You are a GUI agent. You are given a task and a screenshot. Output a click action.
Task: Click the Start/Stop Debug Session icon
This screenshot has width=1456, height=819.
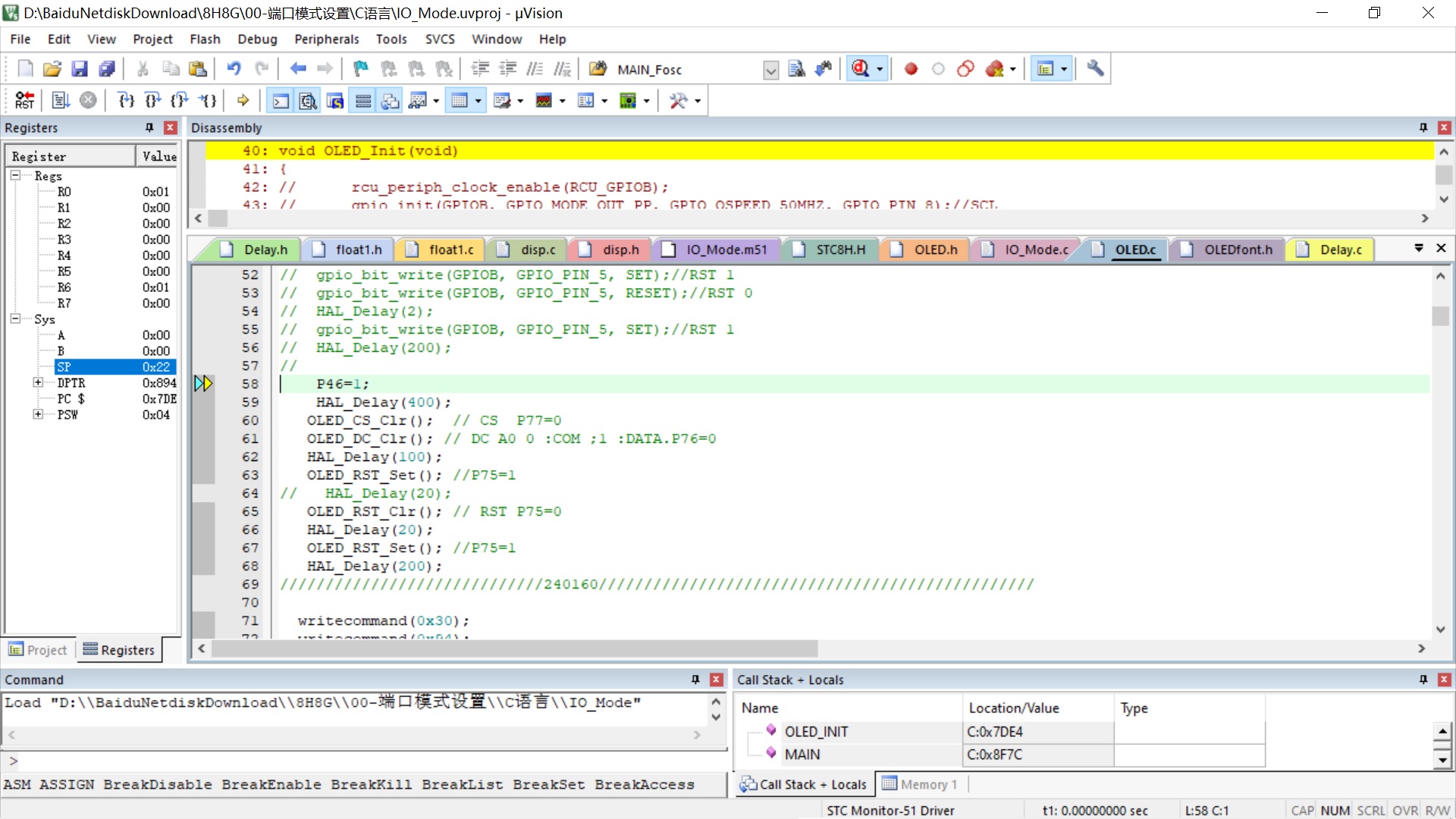(x=861, y=69)
